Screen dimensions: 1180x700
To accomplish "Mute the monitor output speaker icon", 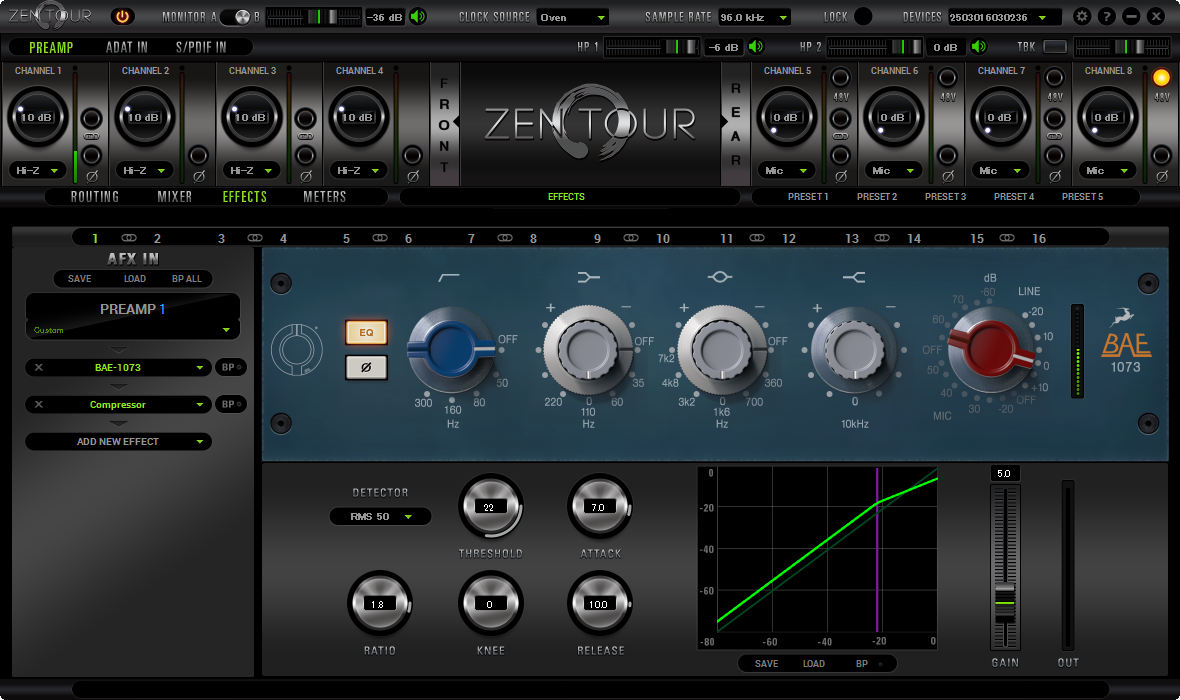I will click(x=418, y=17).
